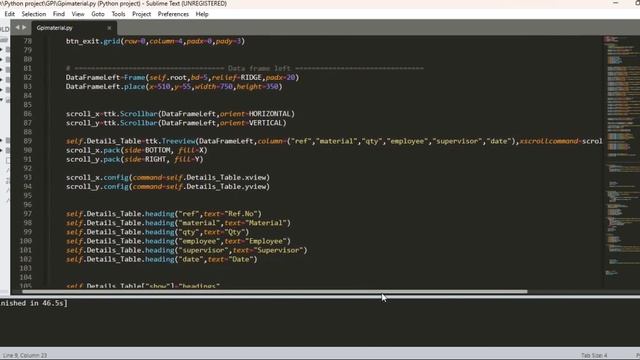Close the Gpimaterial.py tab
Viewport: 640px width, 360px height.
109,28
